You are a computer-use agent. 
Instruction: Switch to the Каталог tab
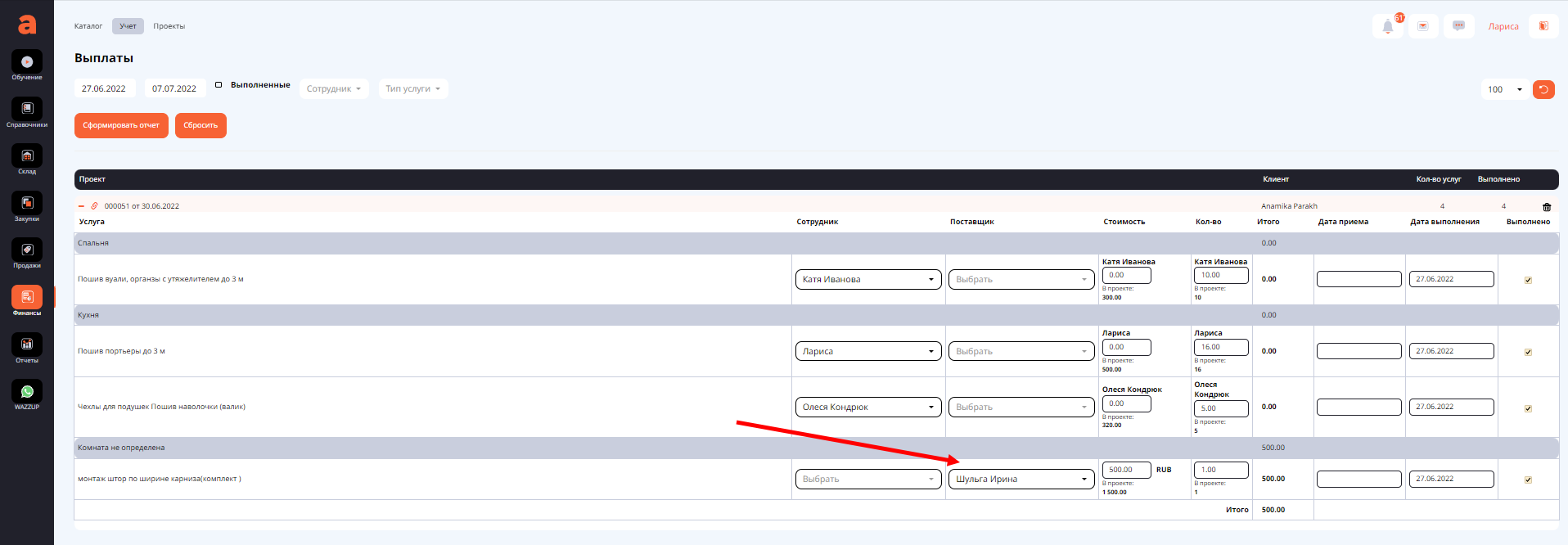(x=88, y=26)
